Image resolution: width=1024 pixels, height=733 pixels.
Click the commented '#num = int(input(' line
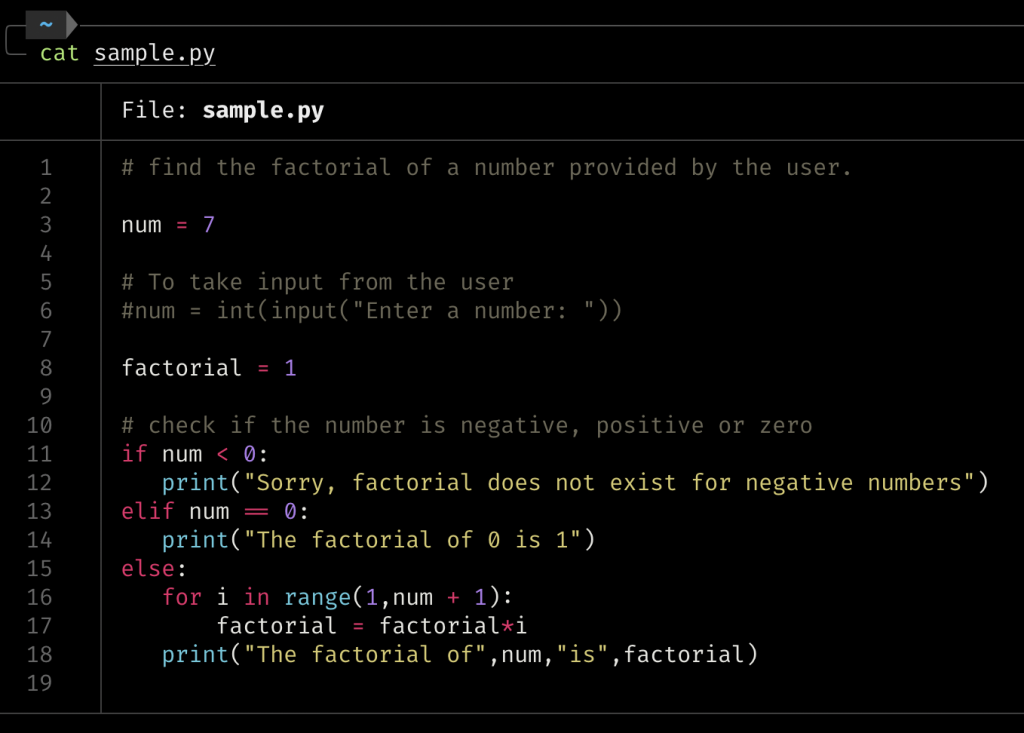(x=372, y=311)
